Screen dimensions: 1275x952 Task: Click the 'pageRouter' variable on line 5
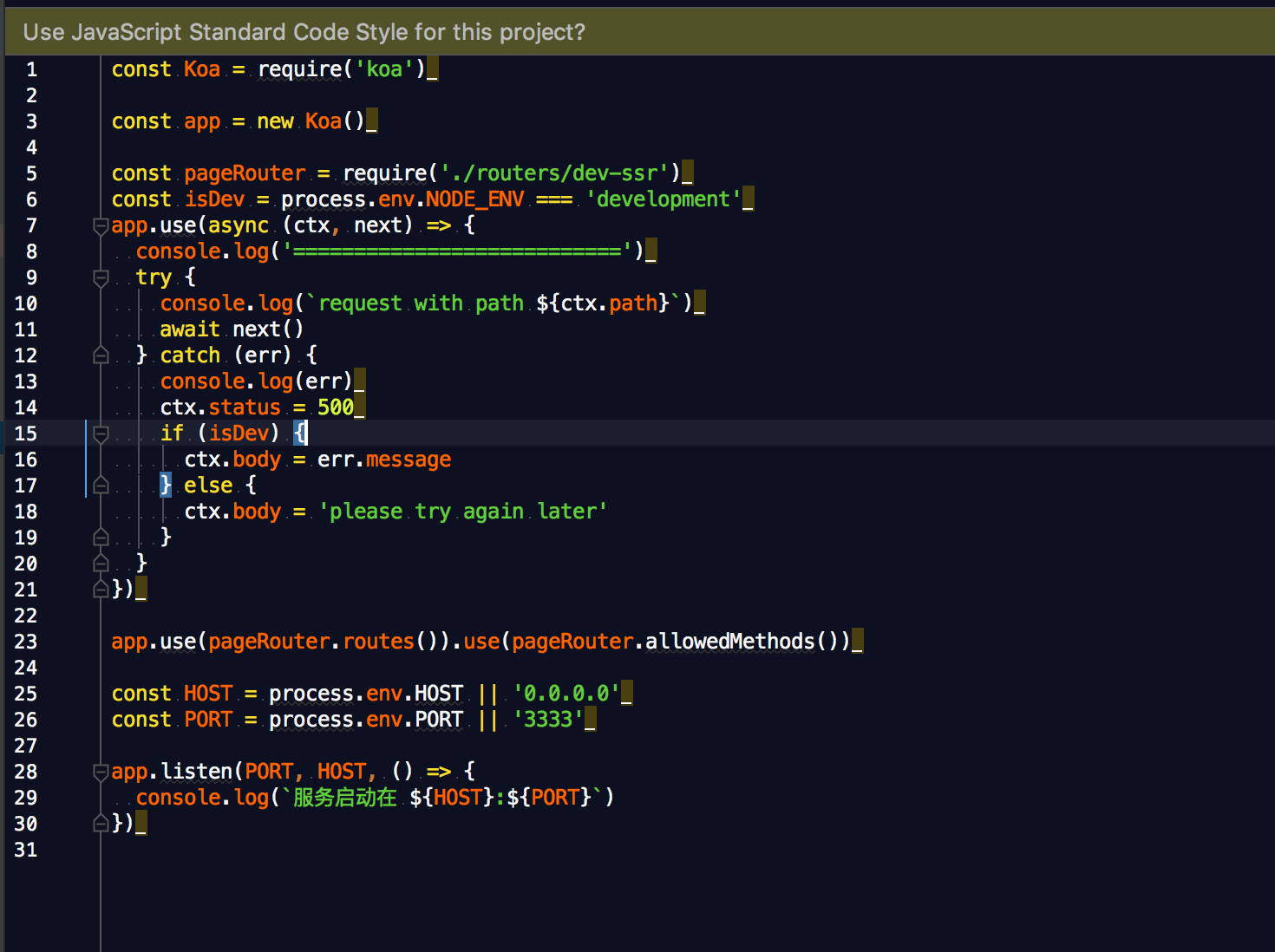[x=245, y=173]
